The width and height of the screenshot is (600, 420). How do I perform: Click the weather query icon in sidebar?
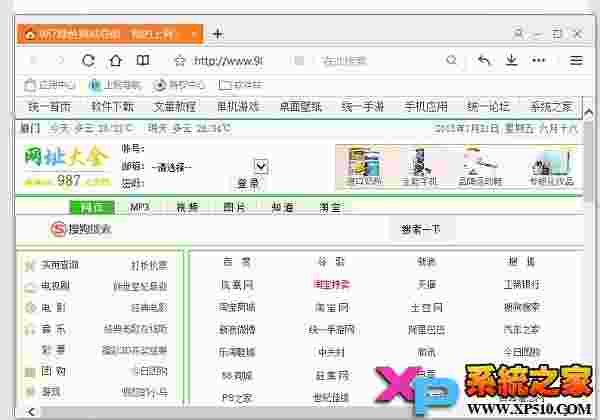pyautogui.click(x=30, y=265)
